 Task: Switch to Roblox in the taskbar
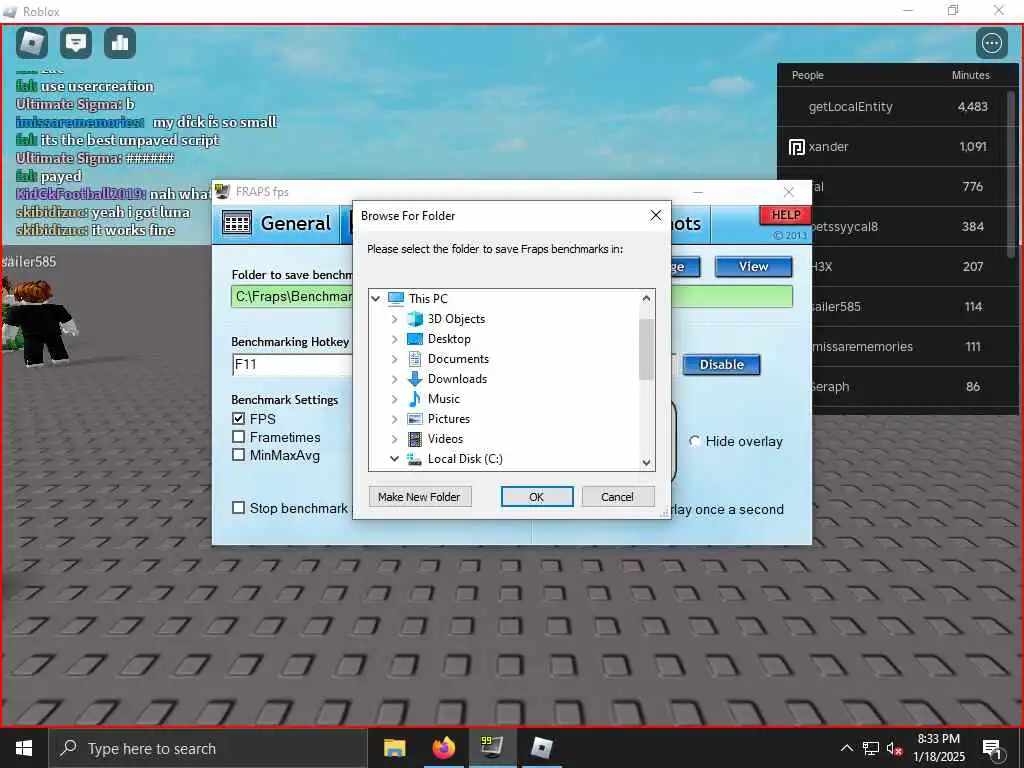point(541,748)
